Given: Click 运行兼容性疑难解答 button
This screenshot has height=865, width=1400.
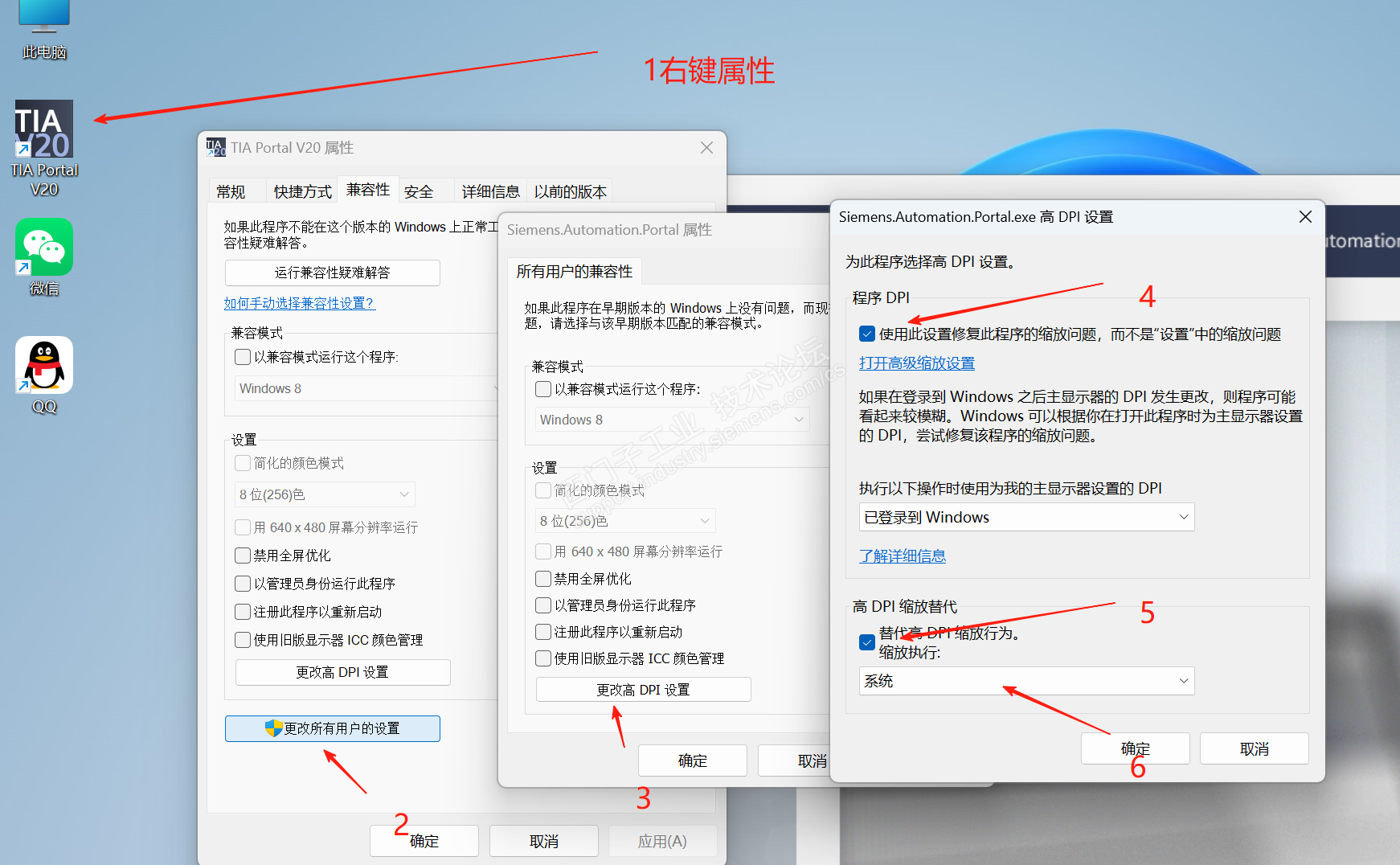Looking at the screenshot, I should (333, 273).
